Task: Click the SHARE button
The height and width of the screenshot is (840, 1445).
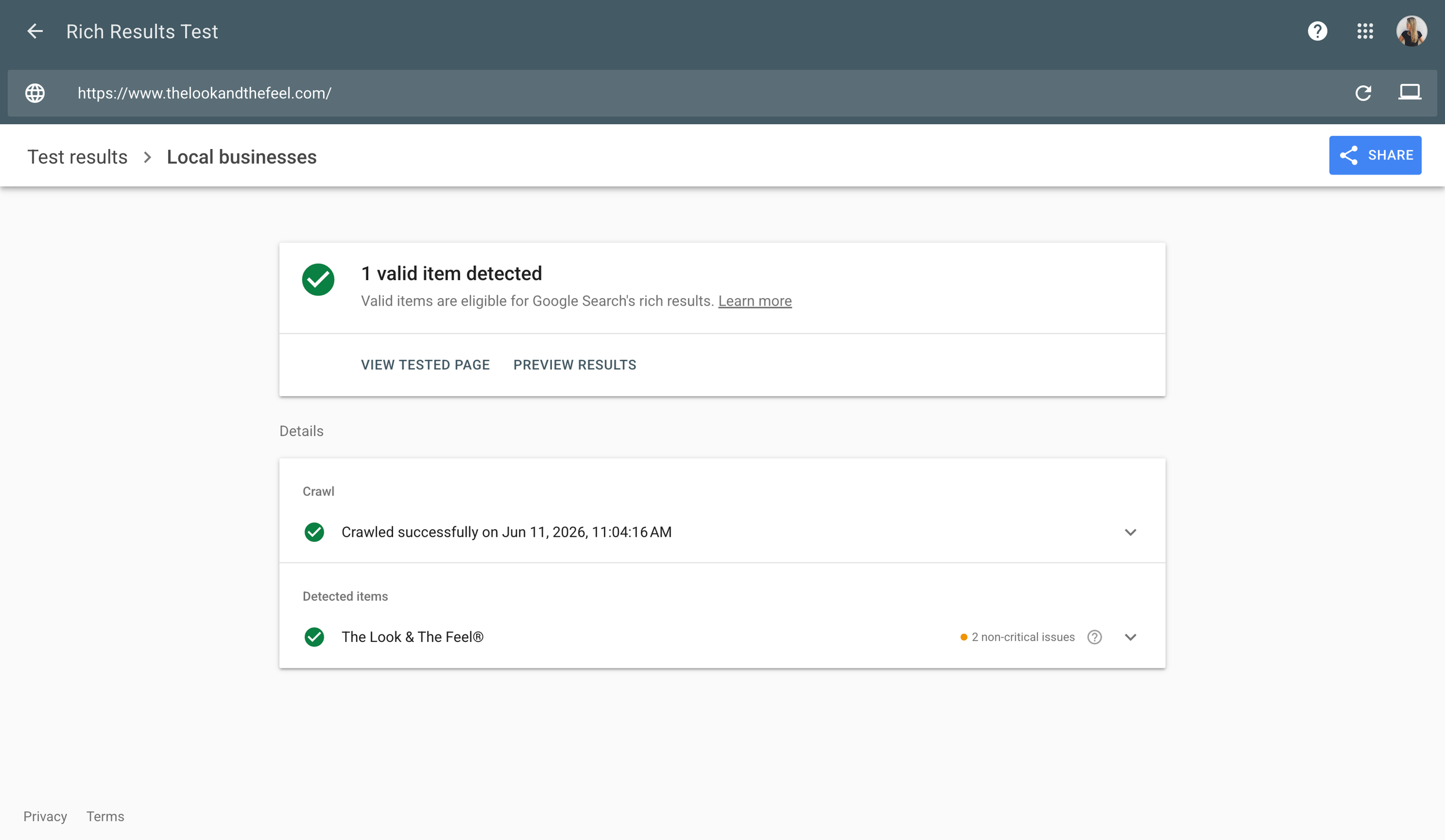Action: point(1375,155)
